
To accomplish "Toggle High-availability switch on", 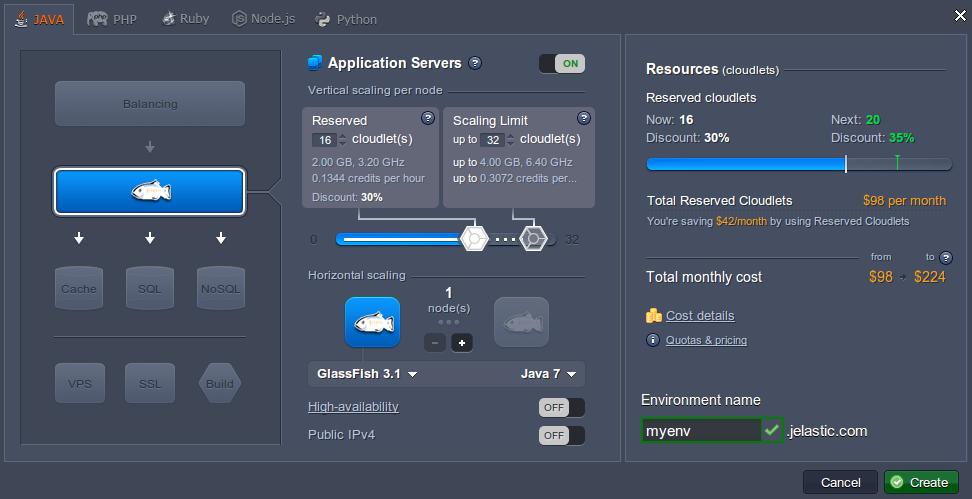I will (x=562, y=407).
